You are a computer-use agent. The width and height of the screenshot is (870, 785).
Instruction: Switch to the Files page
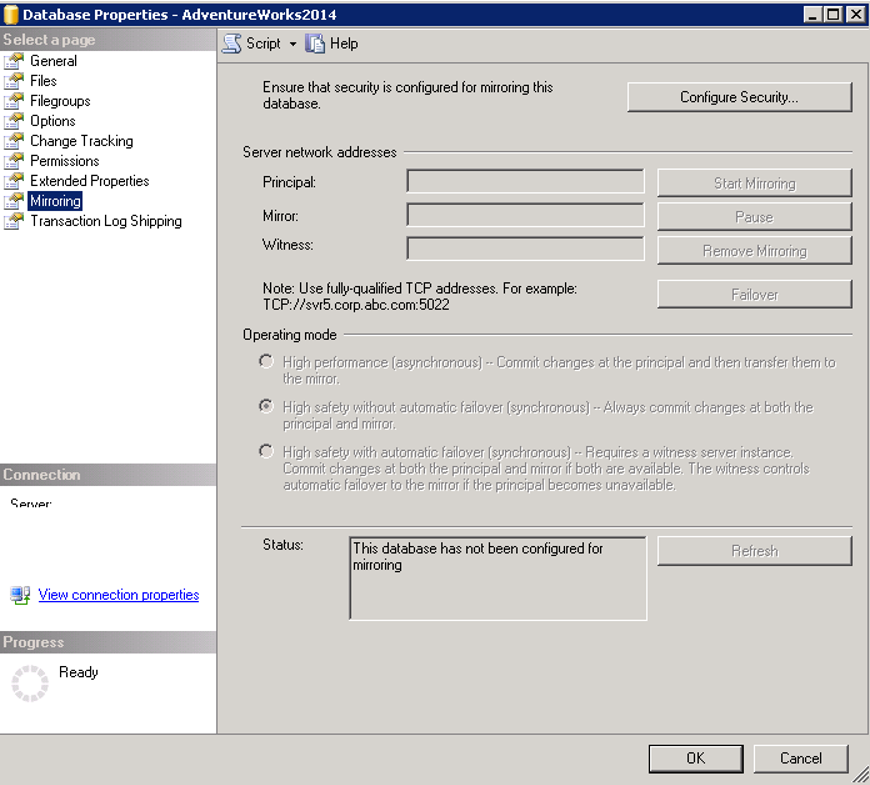43,80
